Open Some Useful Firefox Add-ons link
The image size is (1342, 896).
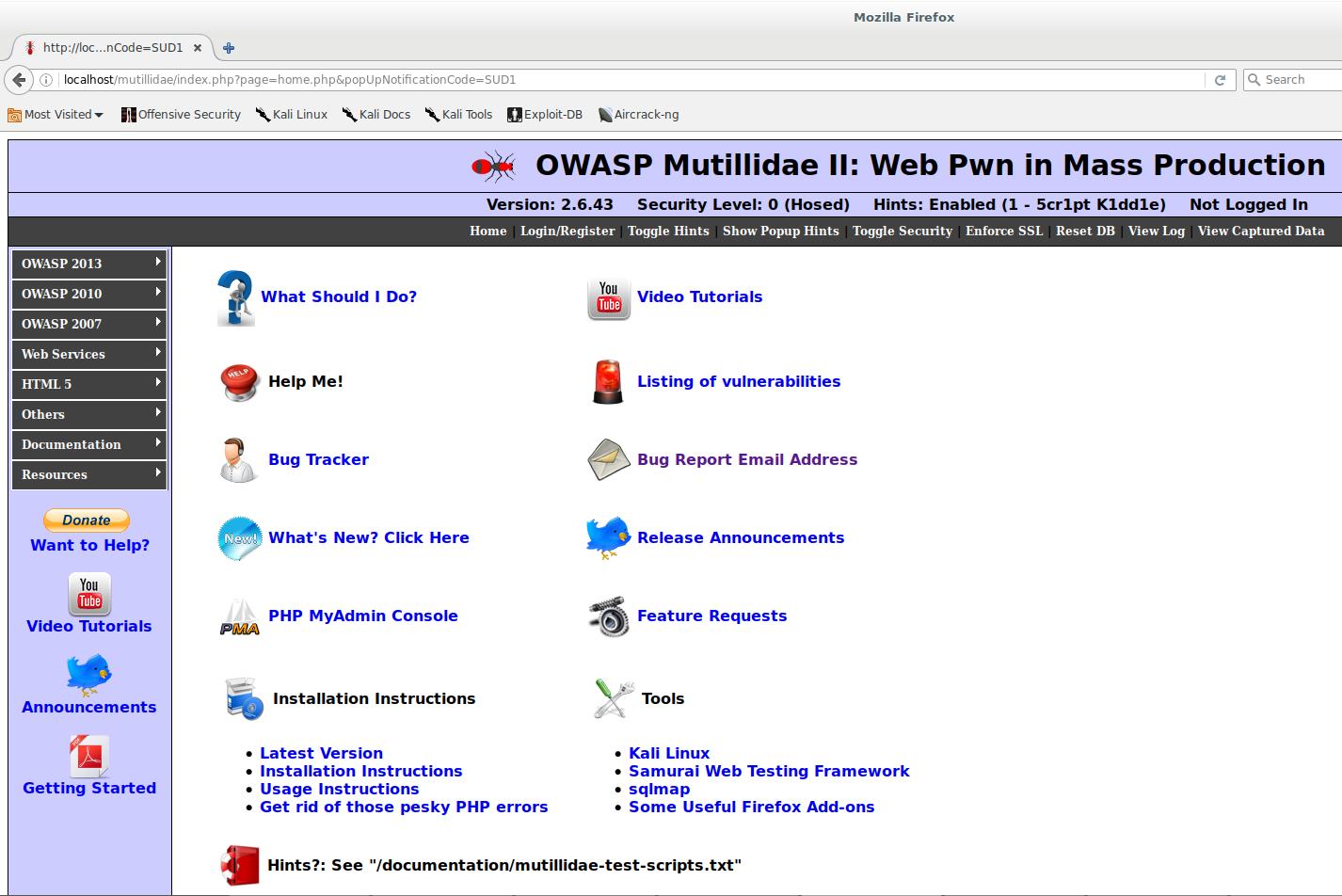(x=751, y=807)
